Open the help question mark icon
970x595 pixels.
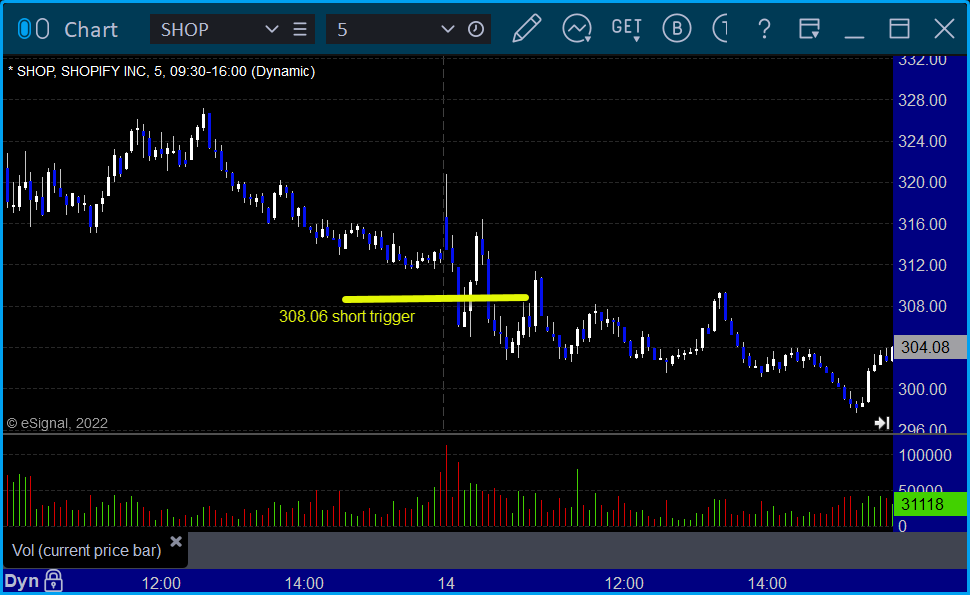(765, 29)
